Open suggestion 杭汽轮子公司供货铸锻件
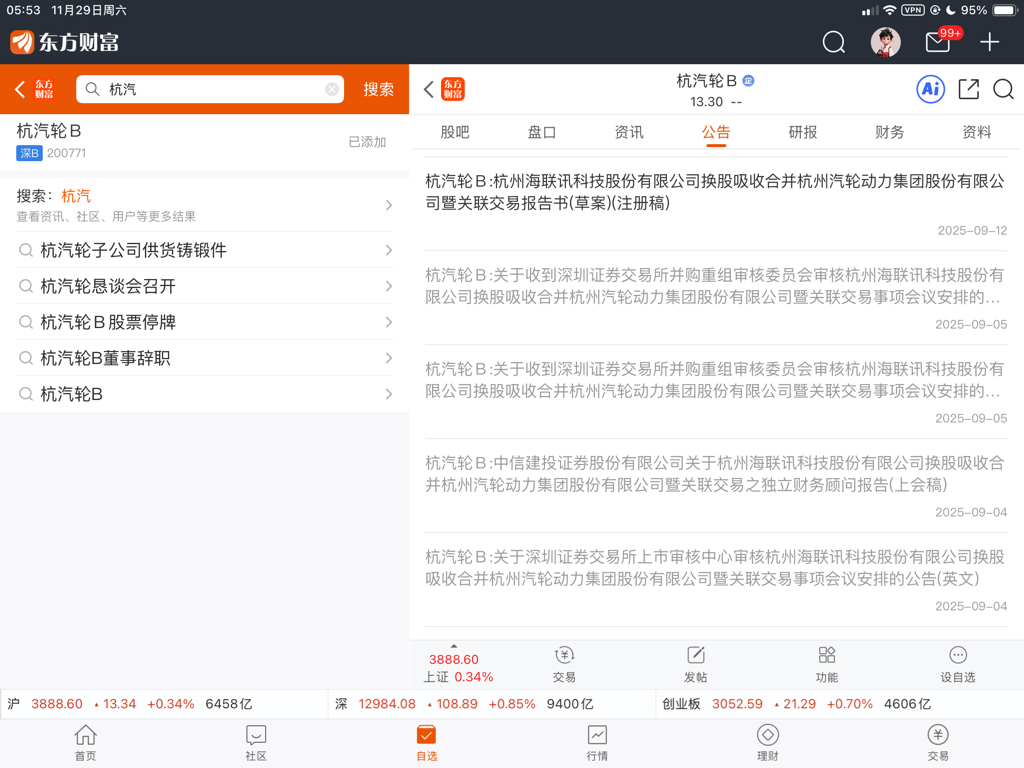 click(x=204, y=250)
